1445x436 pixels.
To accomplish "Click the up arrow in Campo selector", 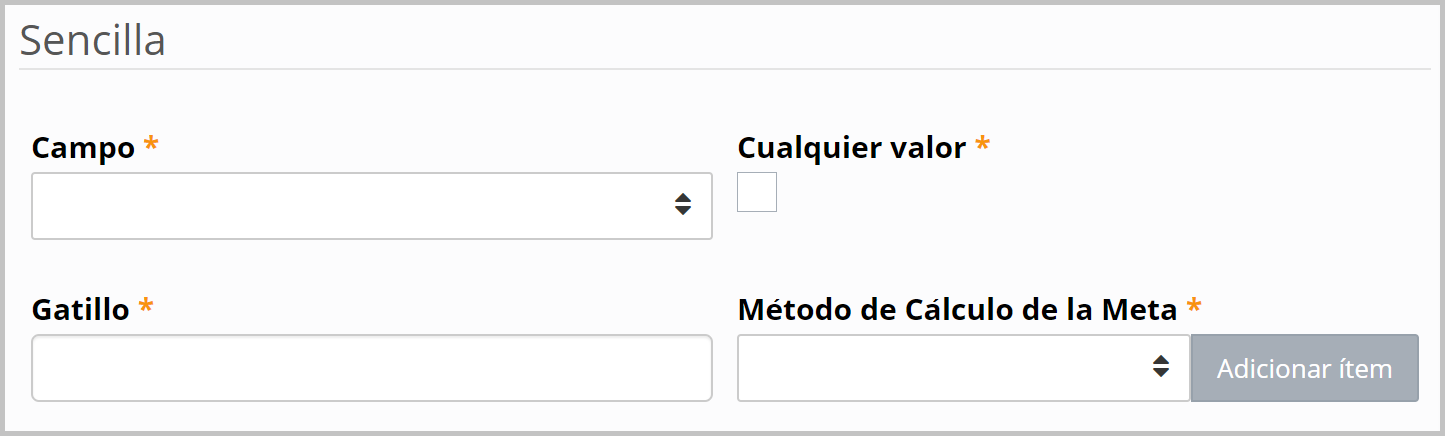I will [x=682, y=198].
